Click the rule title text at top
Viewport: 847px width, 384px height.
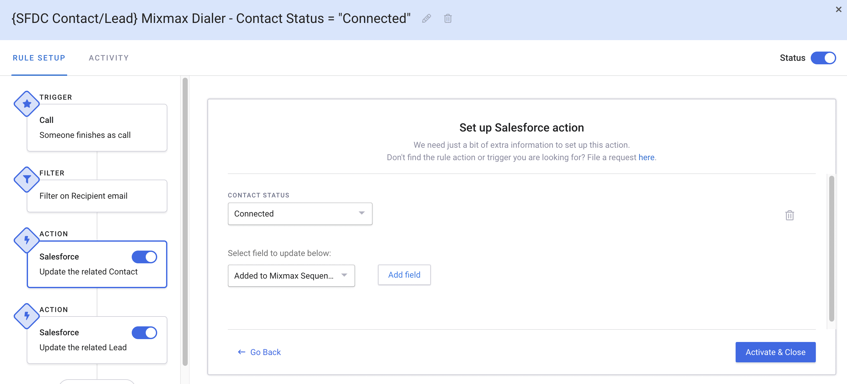(x=211, y=18)
